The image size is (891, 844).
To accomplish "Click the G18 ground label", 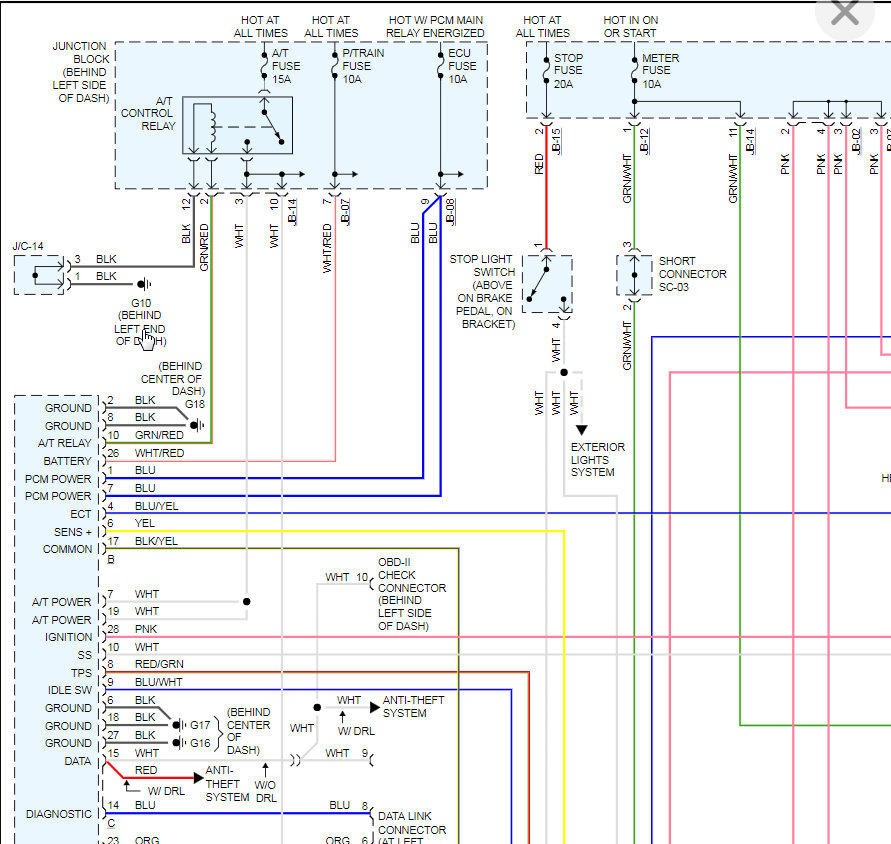I will [x=194, y=405].
